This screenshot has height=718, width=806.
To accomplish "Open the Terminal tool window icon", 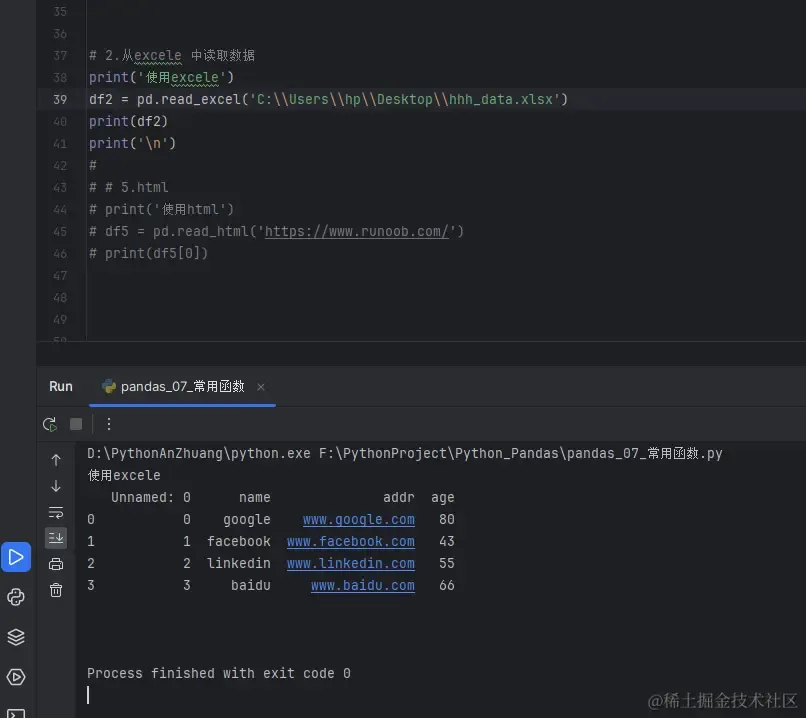I will point(16,713).
